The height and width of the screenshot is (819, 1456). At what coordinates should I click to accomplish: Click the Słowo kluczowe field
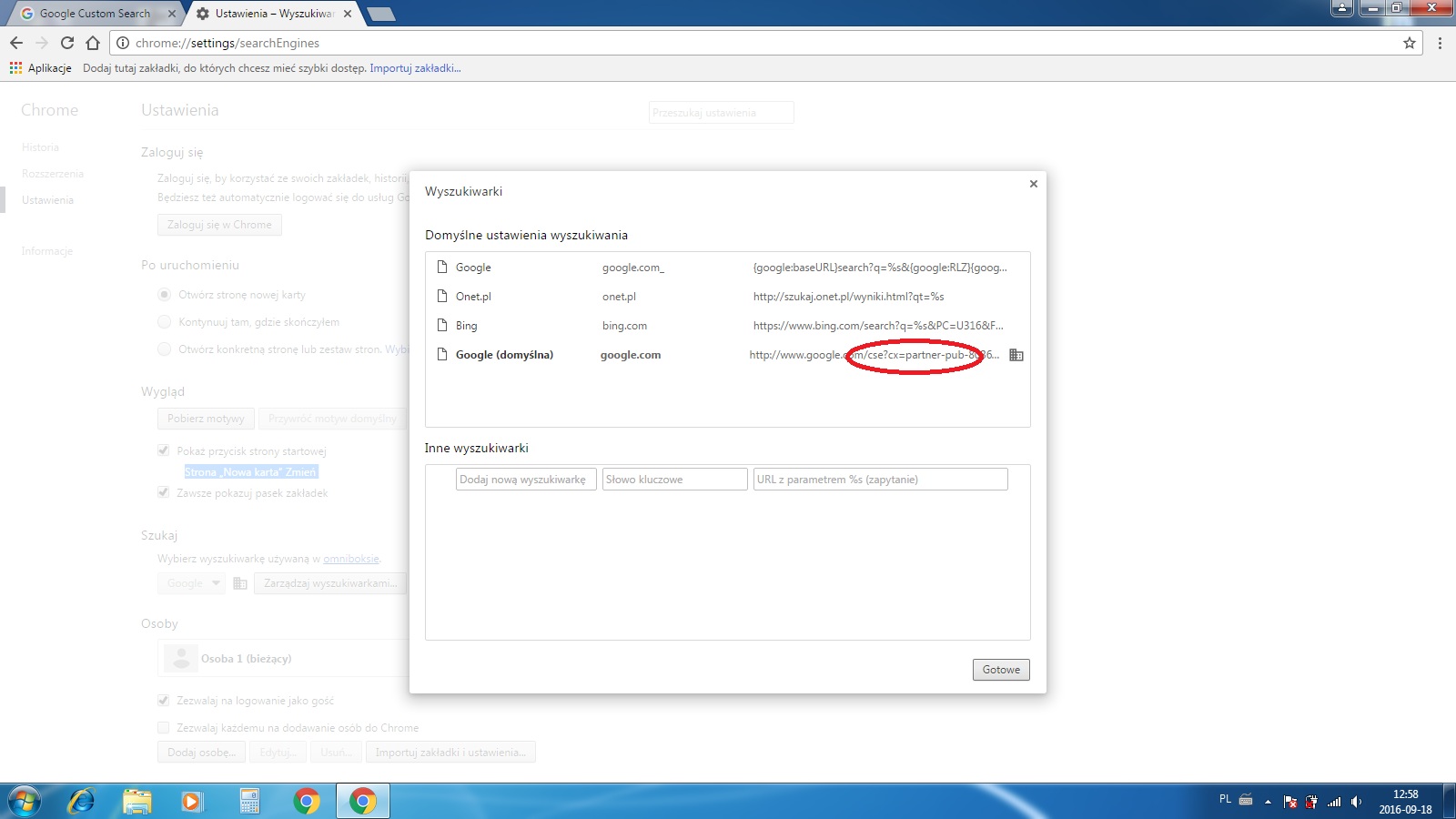click(x=674, y=480)
